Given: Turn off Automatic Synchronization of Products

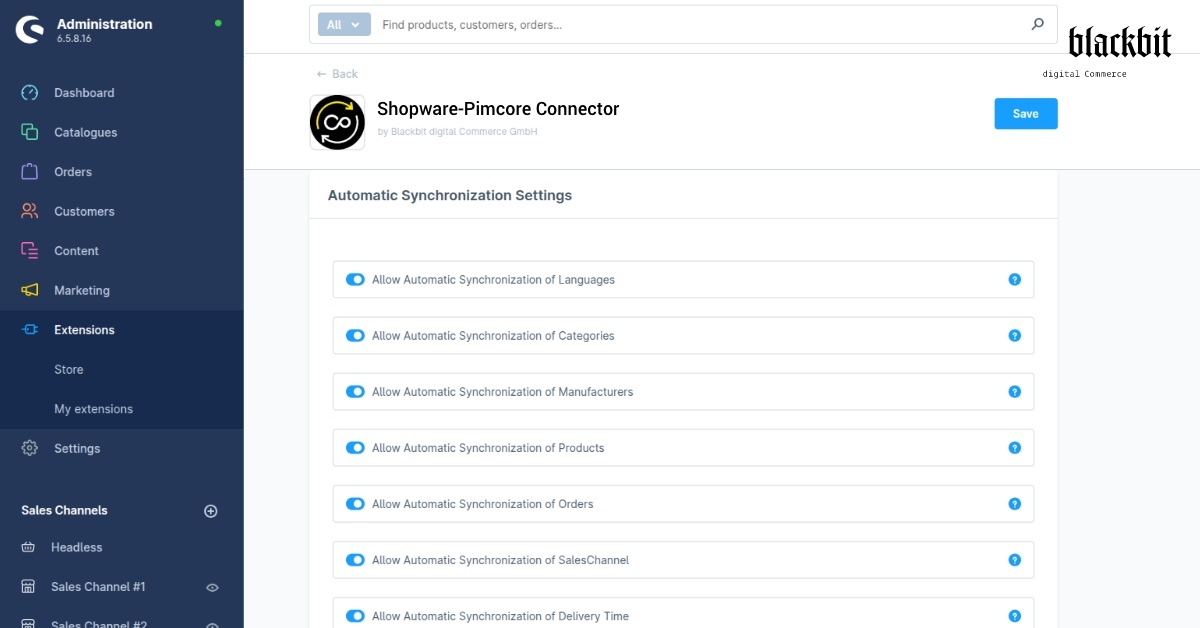Looking at the screenshot, I should pos(355,447).
